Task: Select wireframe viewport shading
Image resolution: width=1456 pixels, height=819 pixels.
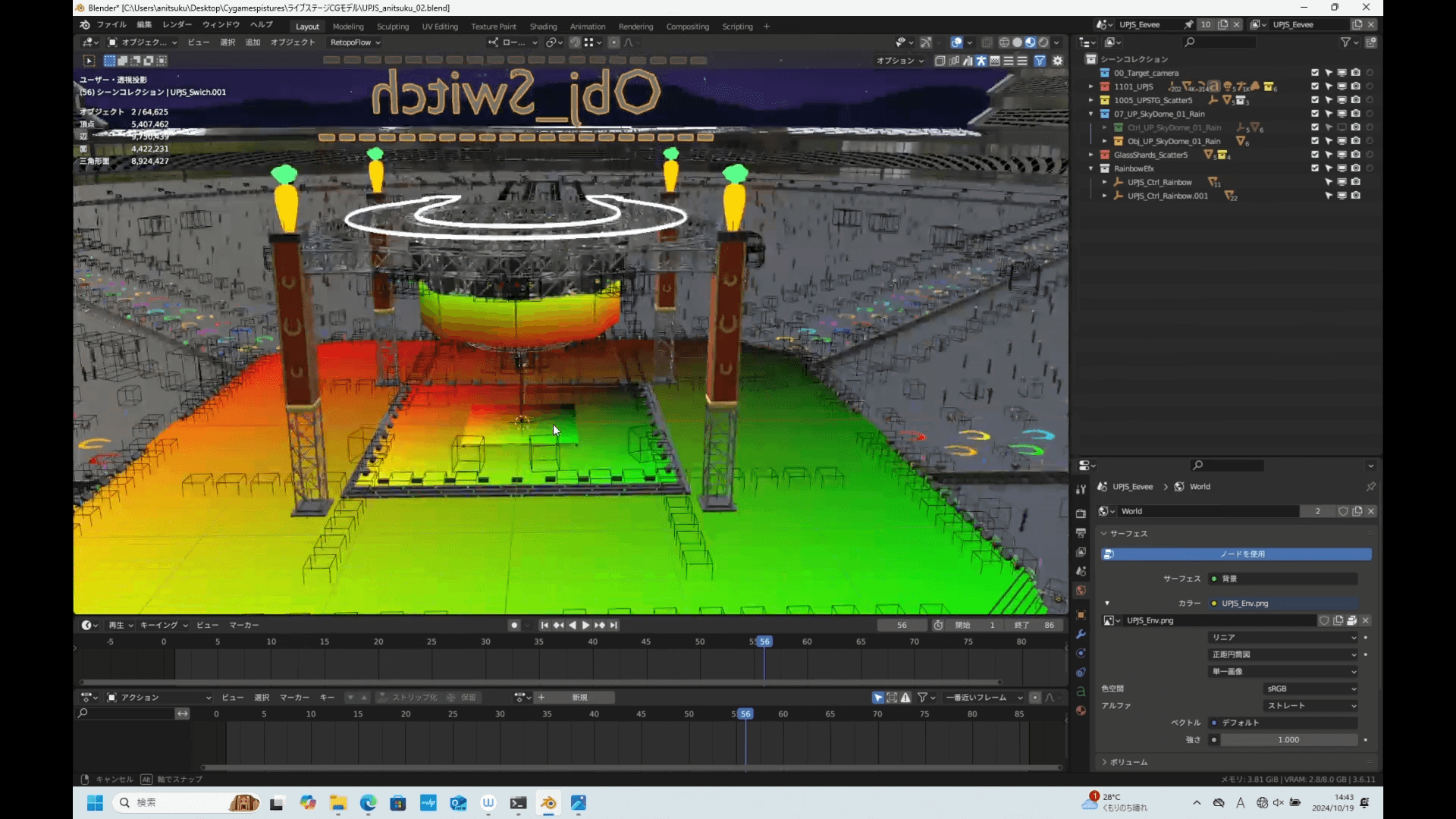Action: 1004,42
